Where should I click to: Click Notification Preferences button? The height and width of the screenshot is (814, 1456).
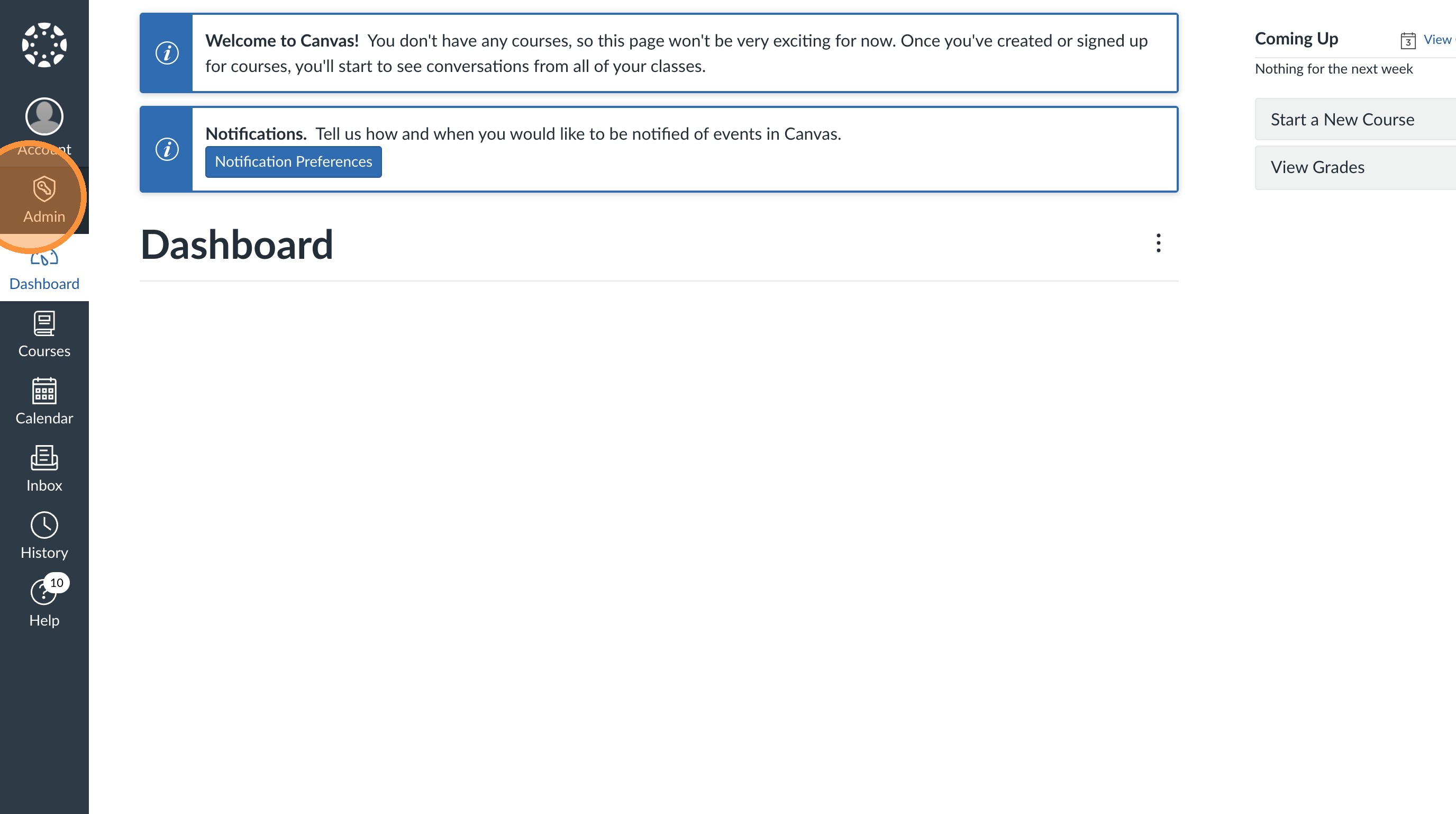(x=293, y=161)
